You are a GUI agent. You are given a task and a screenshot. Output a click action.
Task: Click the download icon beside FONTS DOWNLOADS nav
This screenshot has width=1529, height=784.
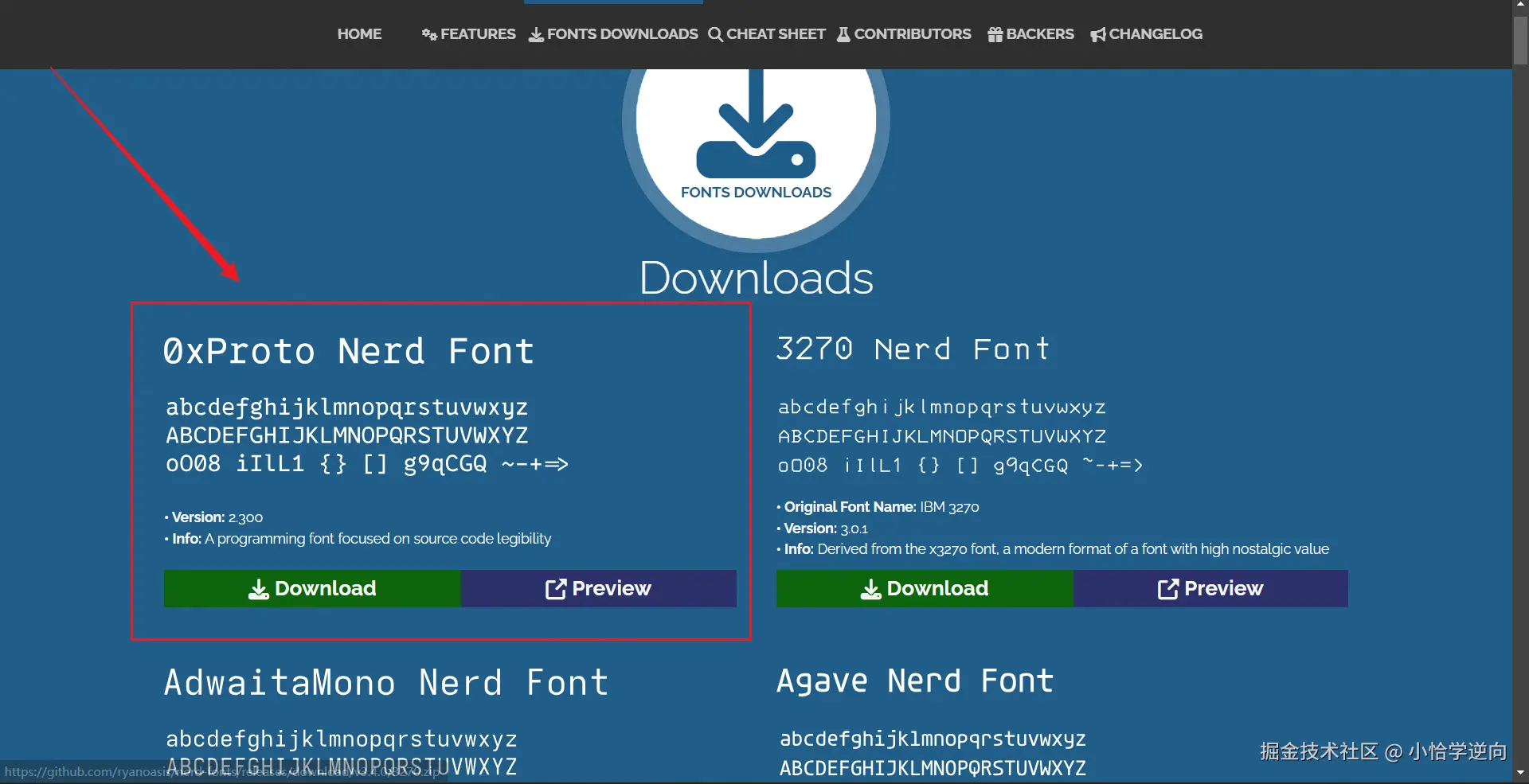coord(536,34)
